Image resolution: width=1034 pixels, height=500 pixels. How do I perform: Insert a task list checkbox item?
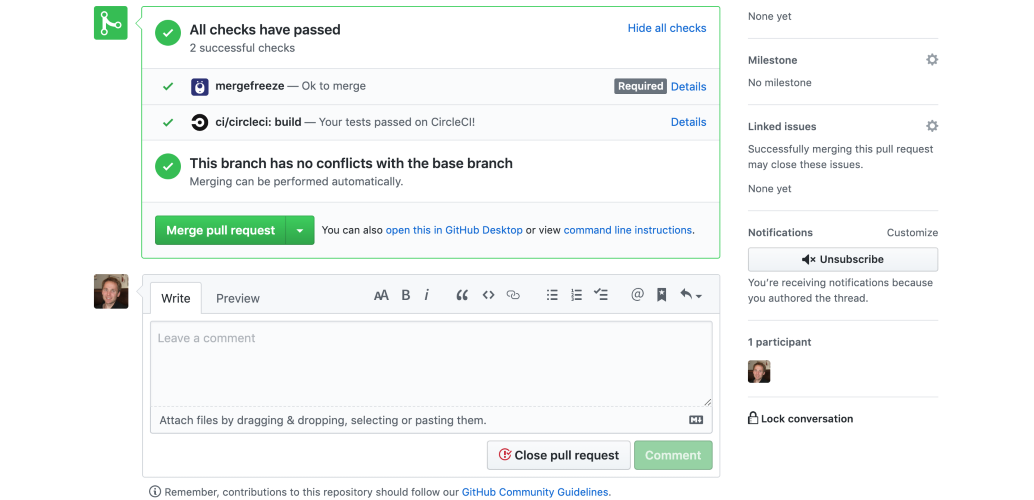coord(601,295)
